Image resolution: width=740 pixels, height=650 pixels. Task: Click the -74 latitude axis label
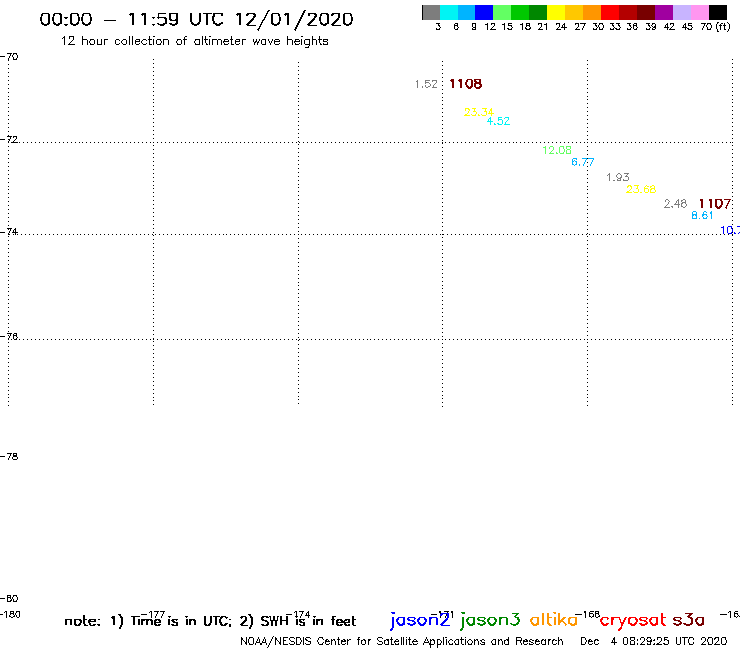click(x=9, y=232)
